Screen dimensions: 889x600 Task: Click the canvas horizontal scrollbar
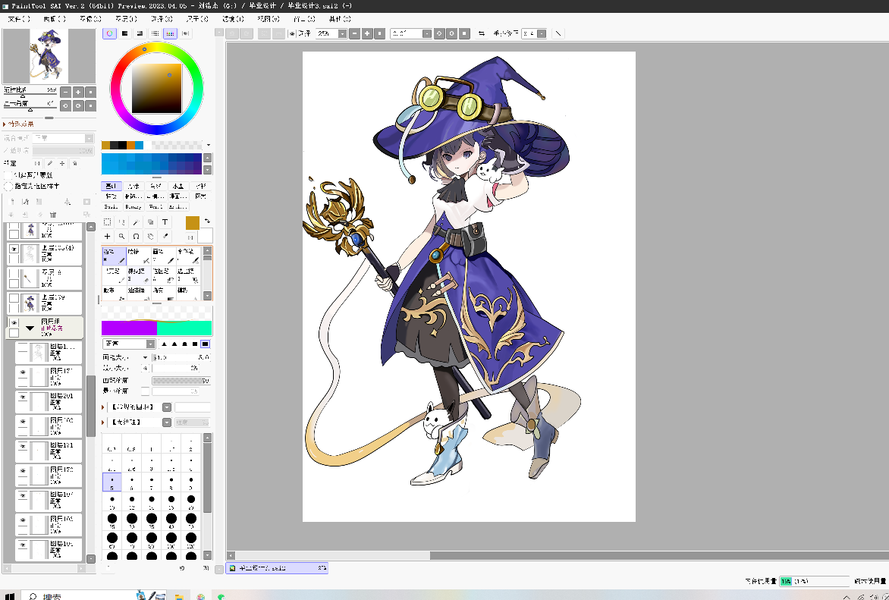coord(558,555)
